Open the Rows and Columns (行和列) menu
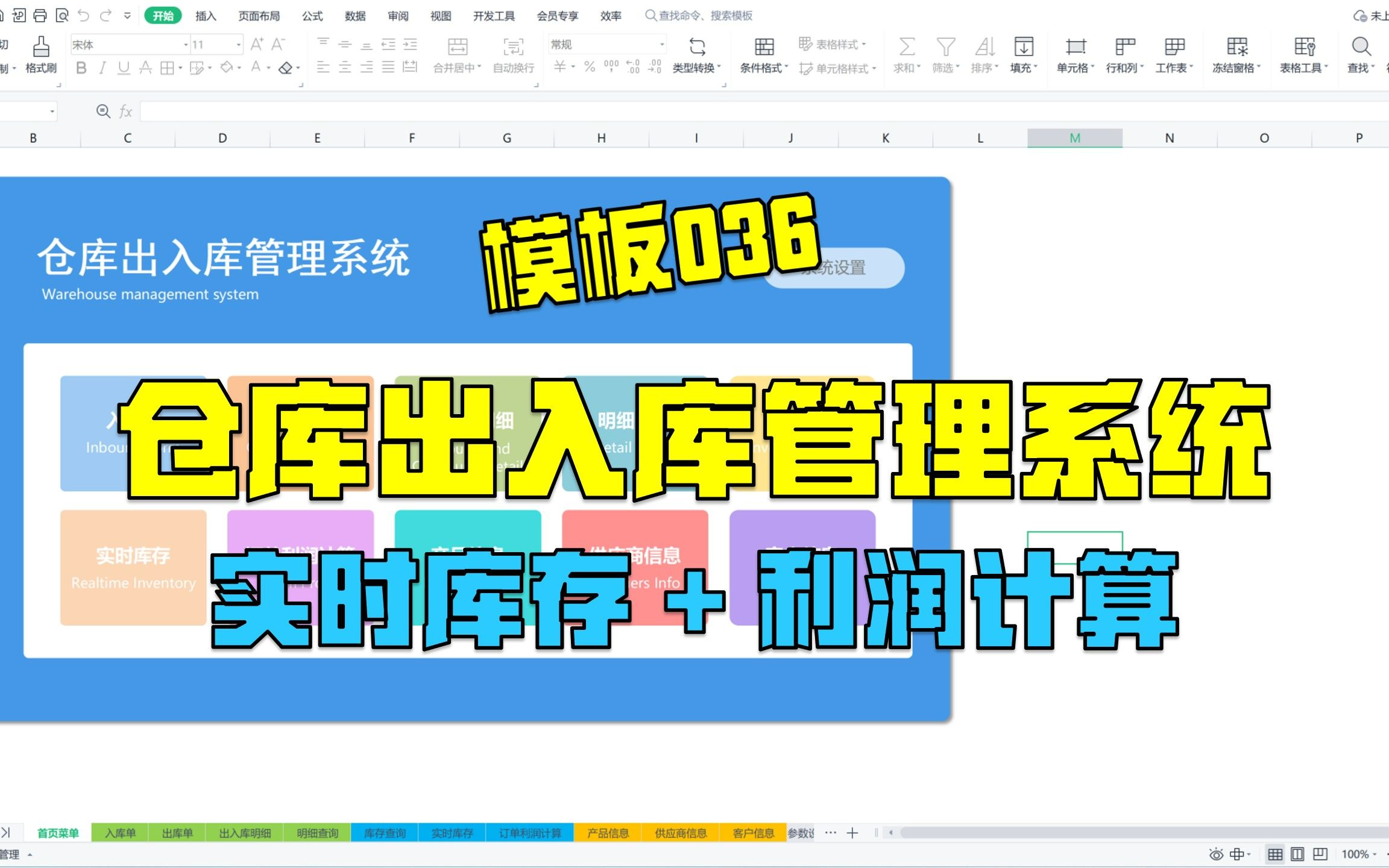Image resolution: width=1389 pixels, height=868 pixels. (x=1125, y=55)
